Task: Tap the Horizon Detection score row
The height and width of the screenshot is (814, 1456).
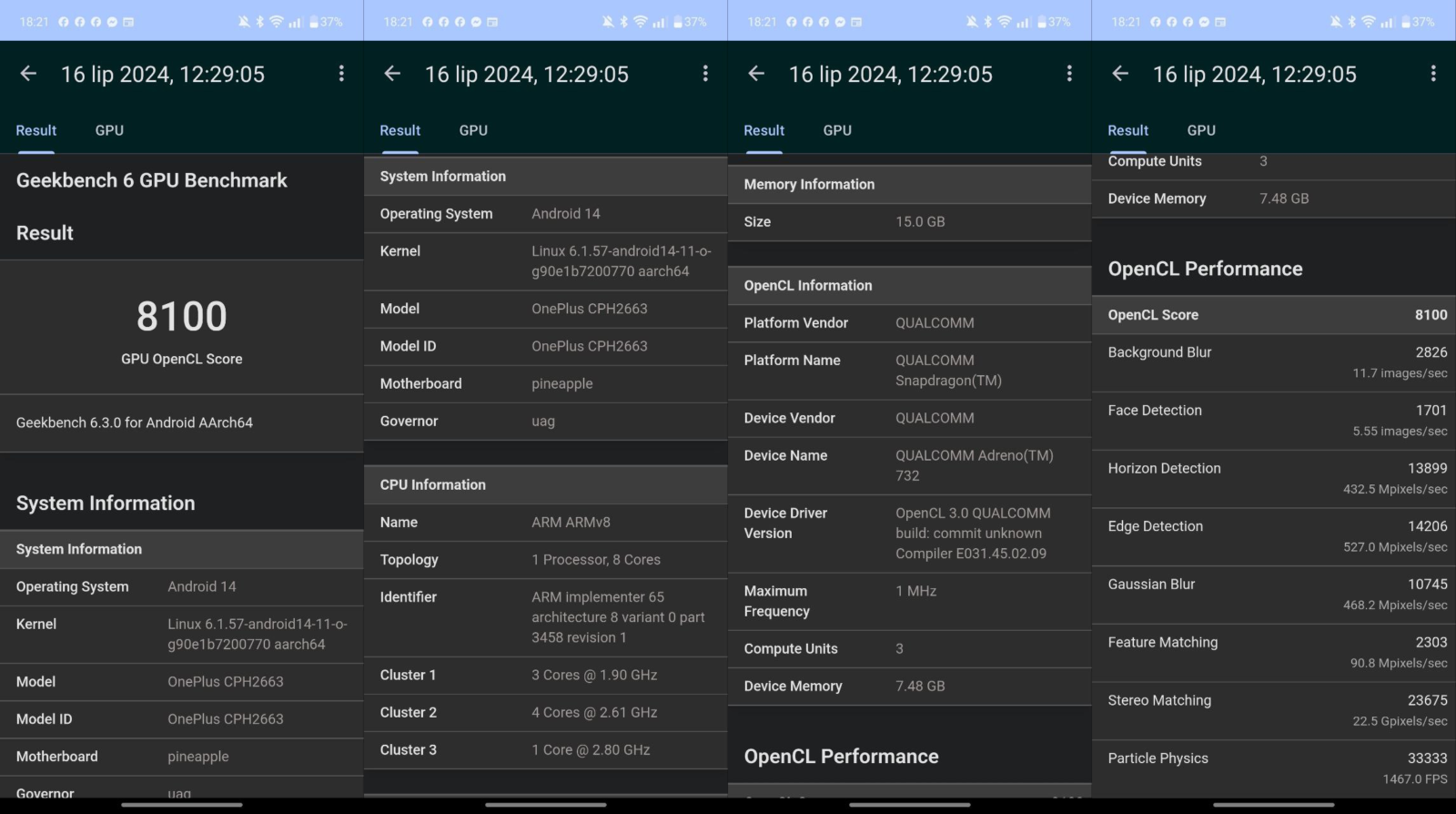Action: coord(1273,478)
